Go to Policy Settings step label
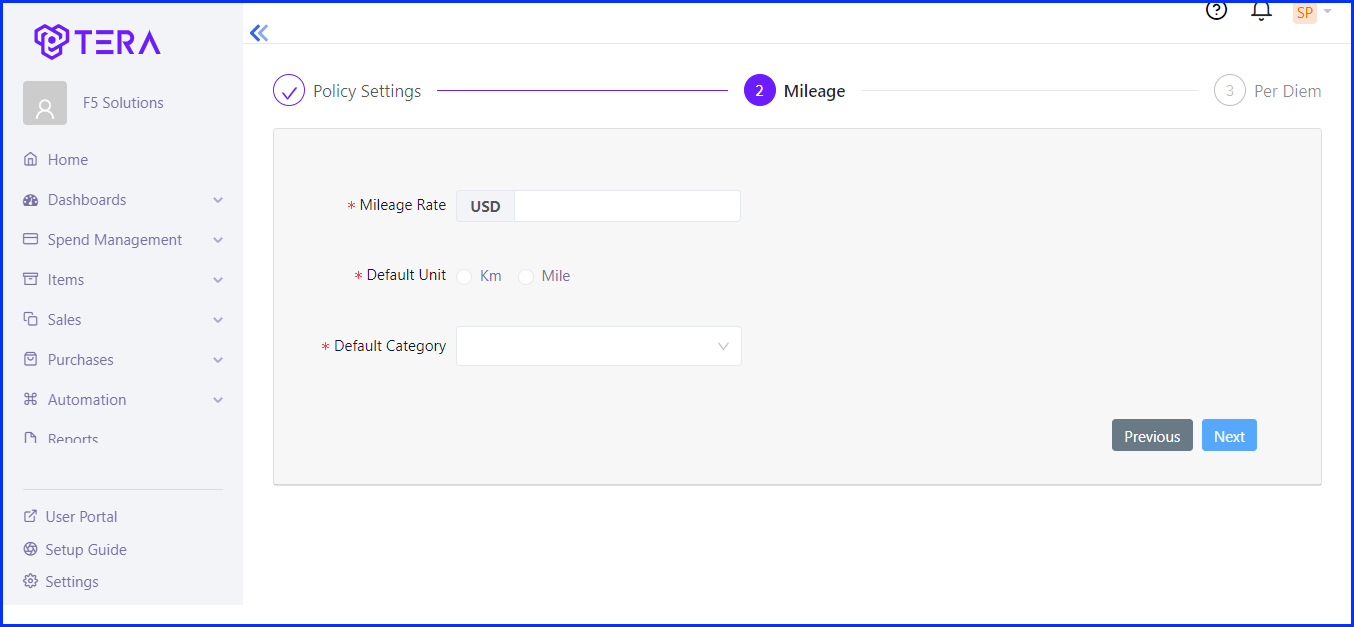This screenshot has height=627, width=1354. (367, 91)
